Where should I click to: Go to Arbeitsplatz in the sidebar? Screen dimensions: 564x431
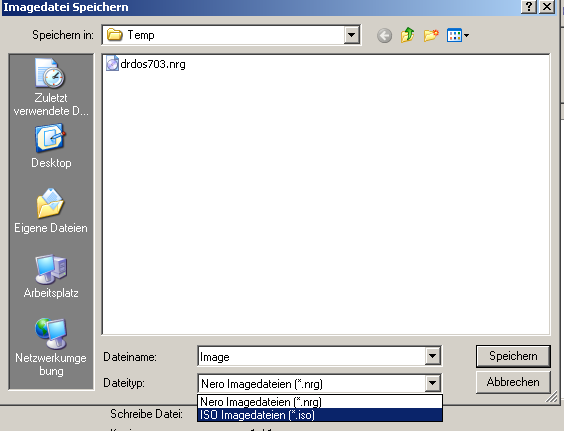(51, 276)
